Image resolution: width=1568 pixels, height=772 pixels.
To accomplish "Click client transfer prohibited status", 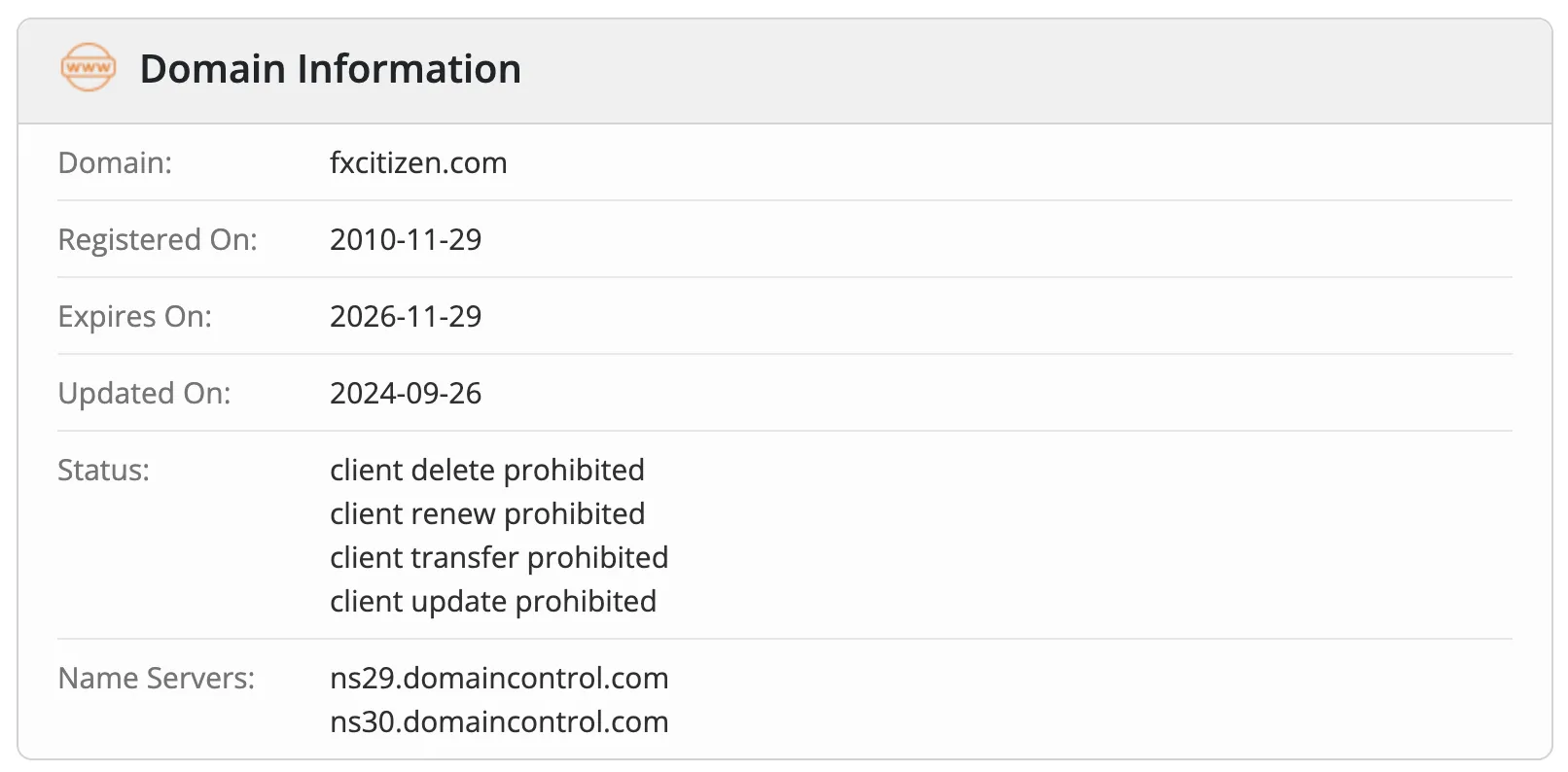I will (499, 557).
